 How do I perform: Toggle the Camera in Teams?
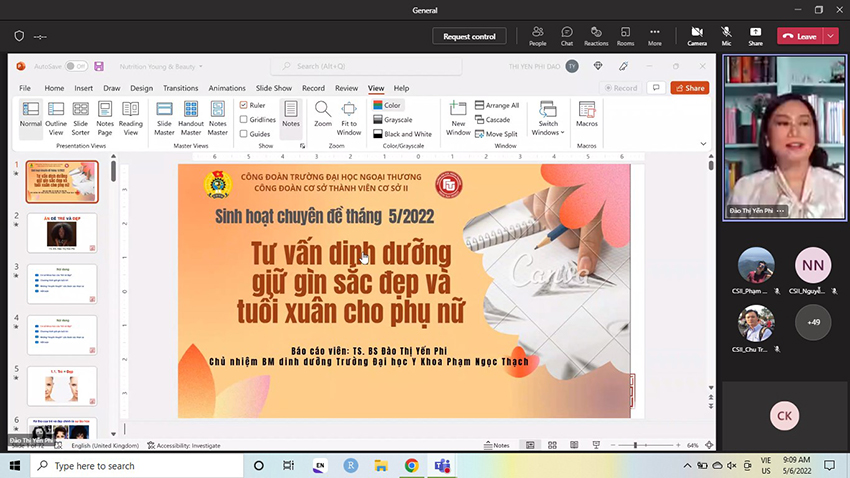coord(697,36)
